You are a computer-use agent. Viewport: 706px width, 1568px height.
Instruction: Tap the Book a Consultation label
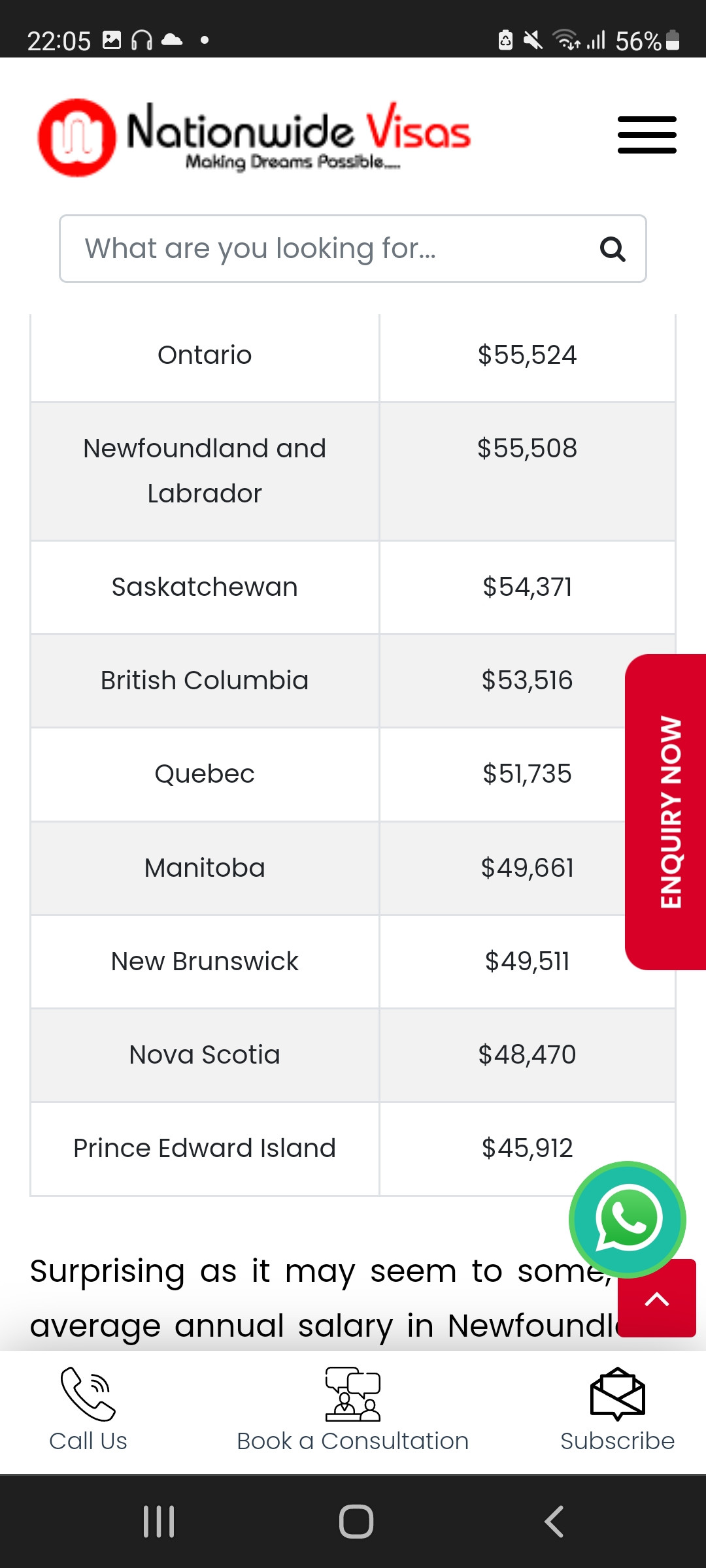click(353, 1441)
